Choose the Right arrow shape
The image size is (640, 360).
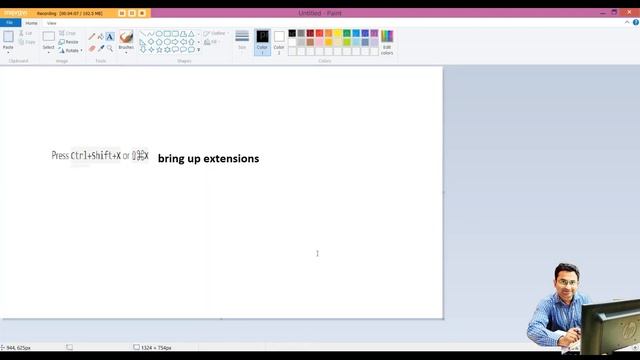(175, 42)
